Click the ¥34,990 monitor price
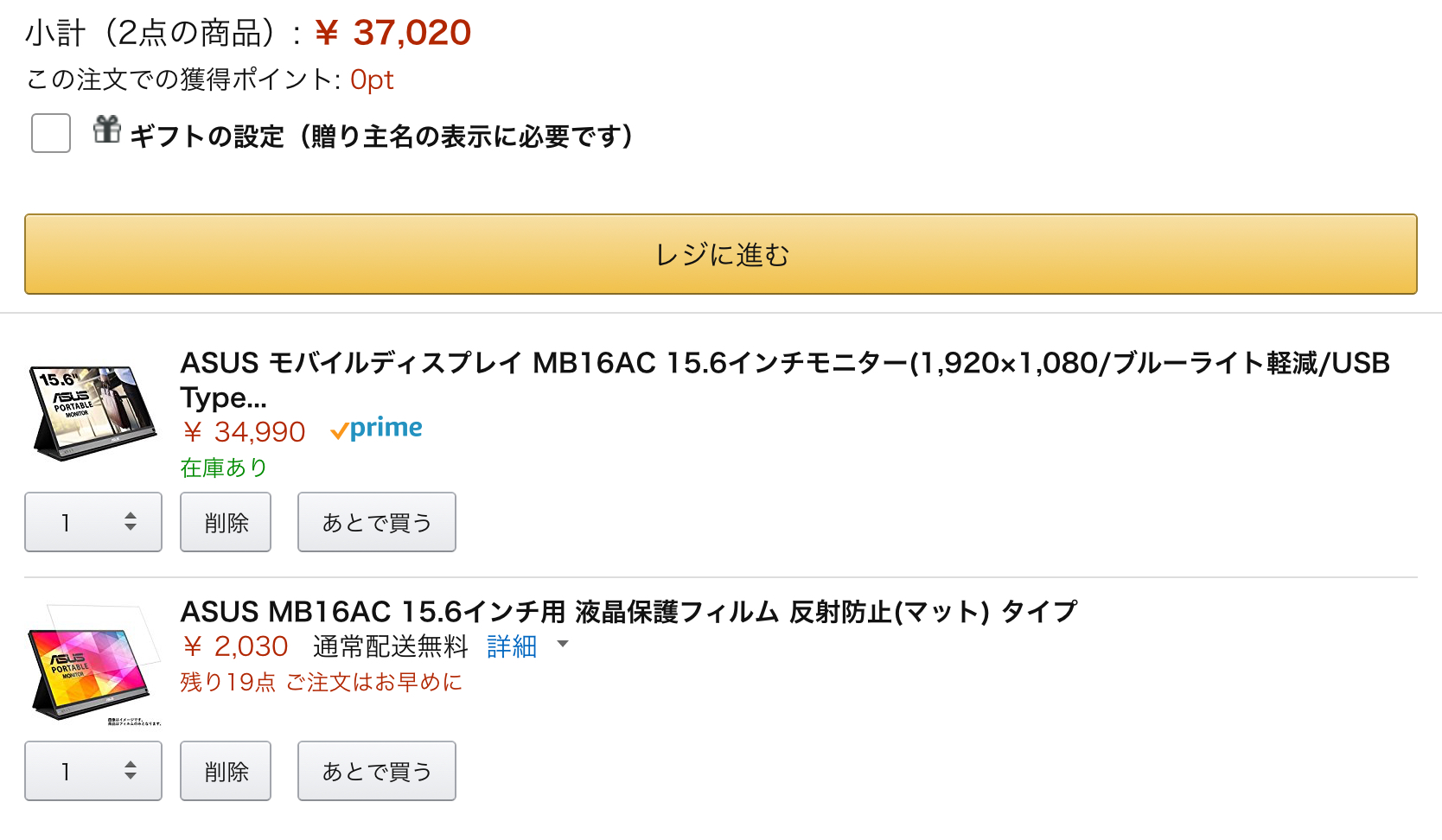 click(245, 431)
